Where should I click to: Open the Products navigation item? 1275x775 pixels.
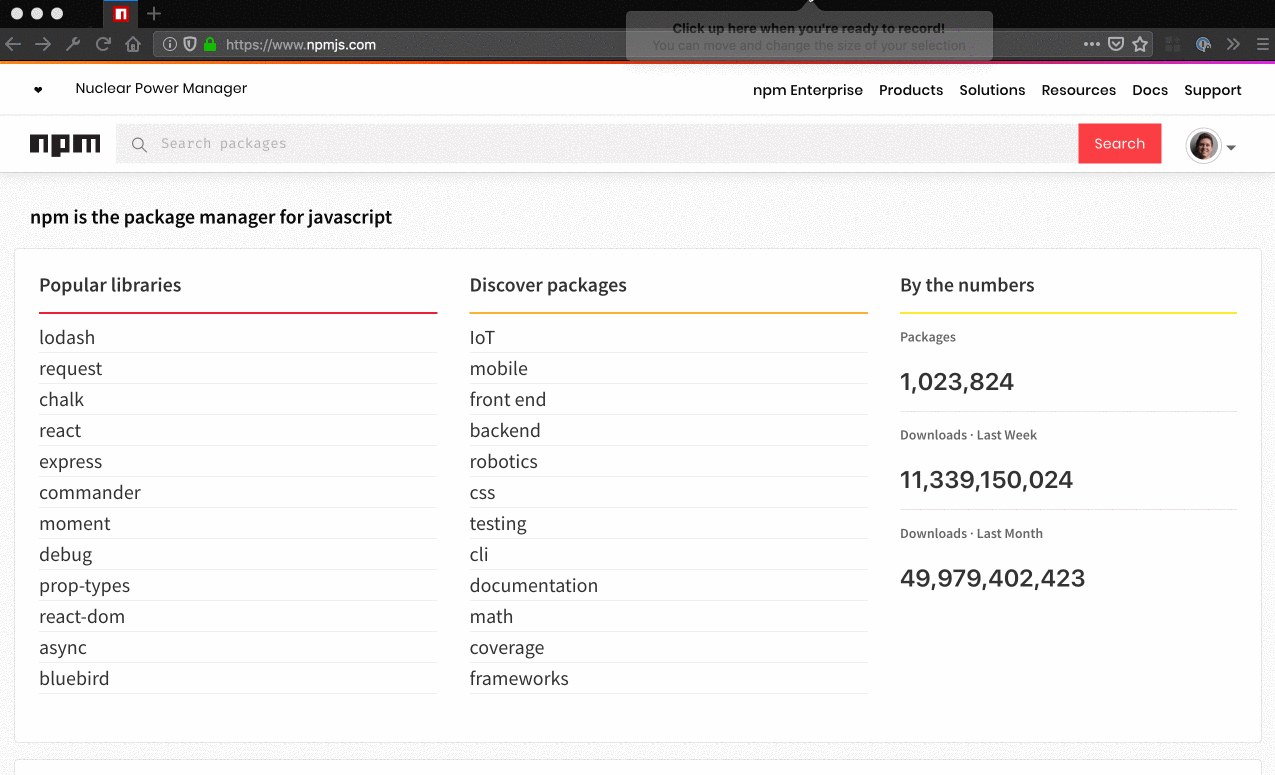point(911,90)
